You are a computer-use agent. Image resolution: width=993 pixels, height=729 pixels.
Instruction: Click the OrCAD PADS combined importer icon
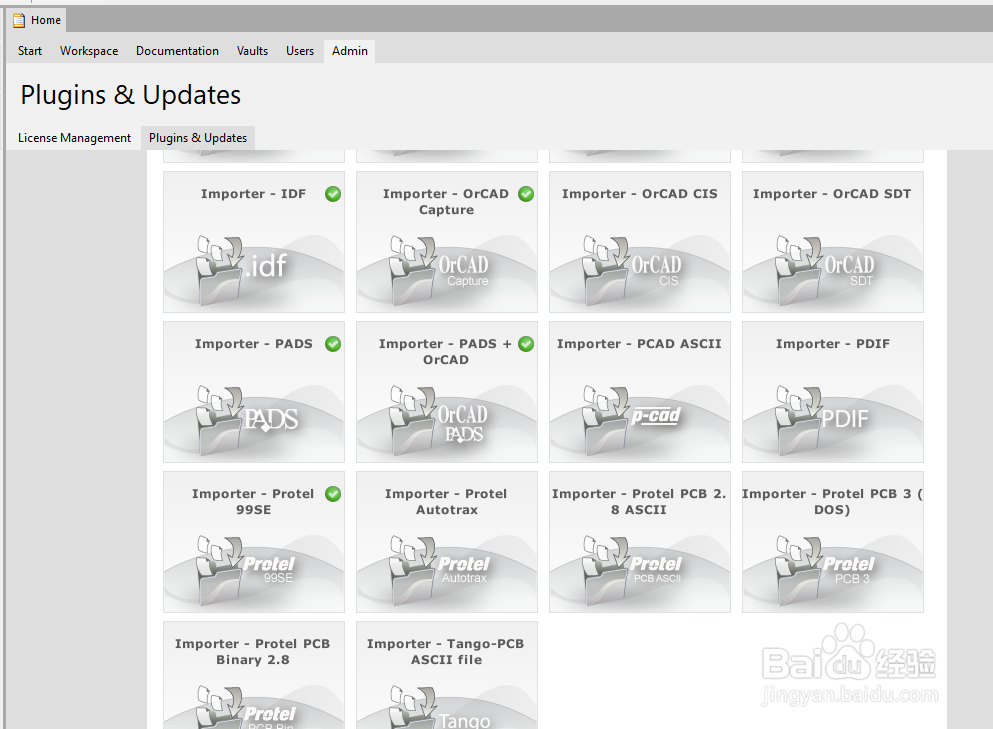pos(439,419)
